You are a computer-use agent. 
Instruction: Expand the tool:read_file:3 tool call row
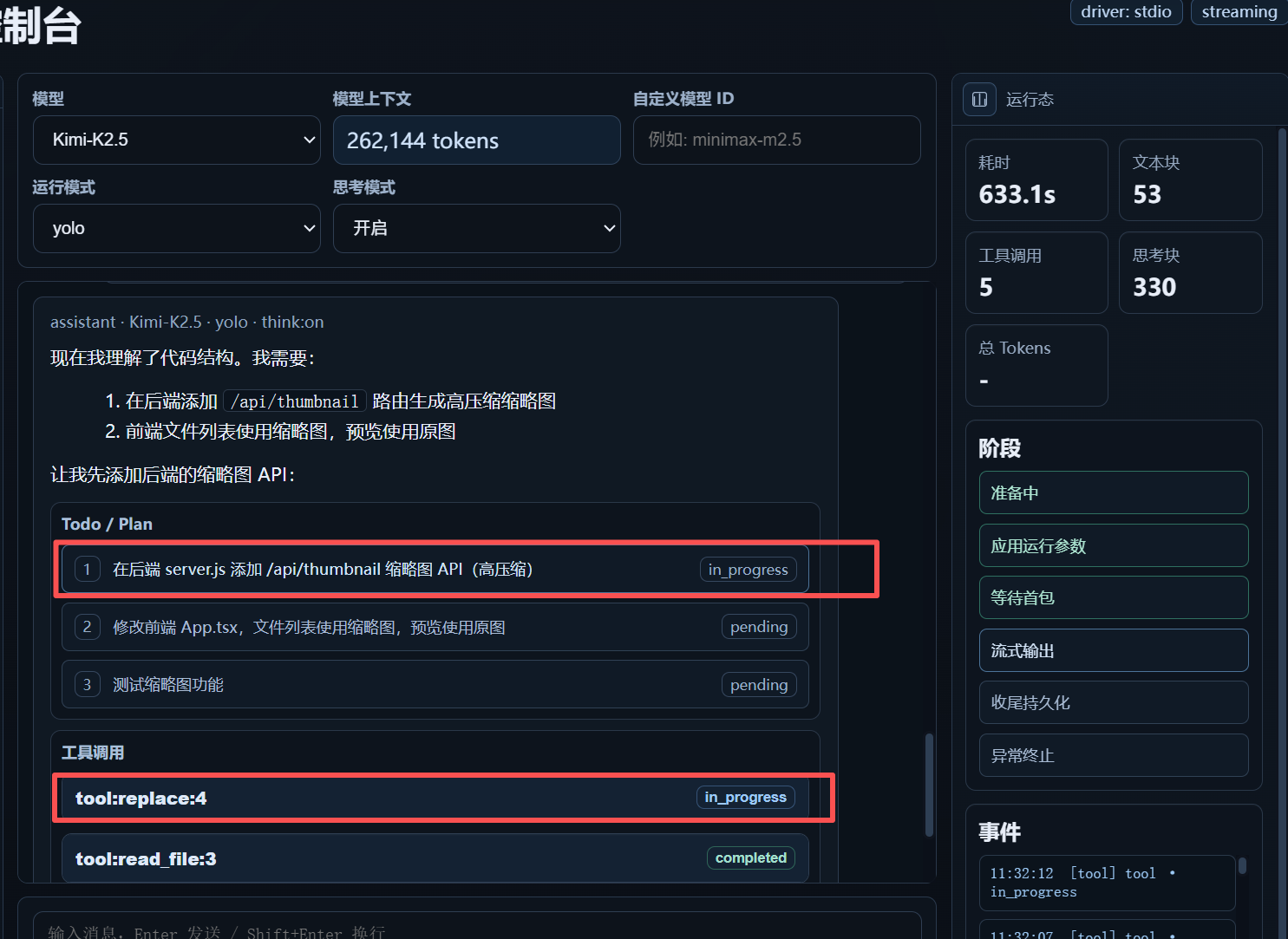435,859
